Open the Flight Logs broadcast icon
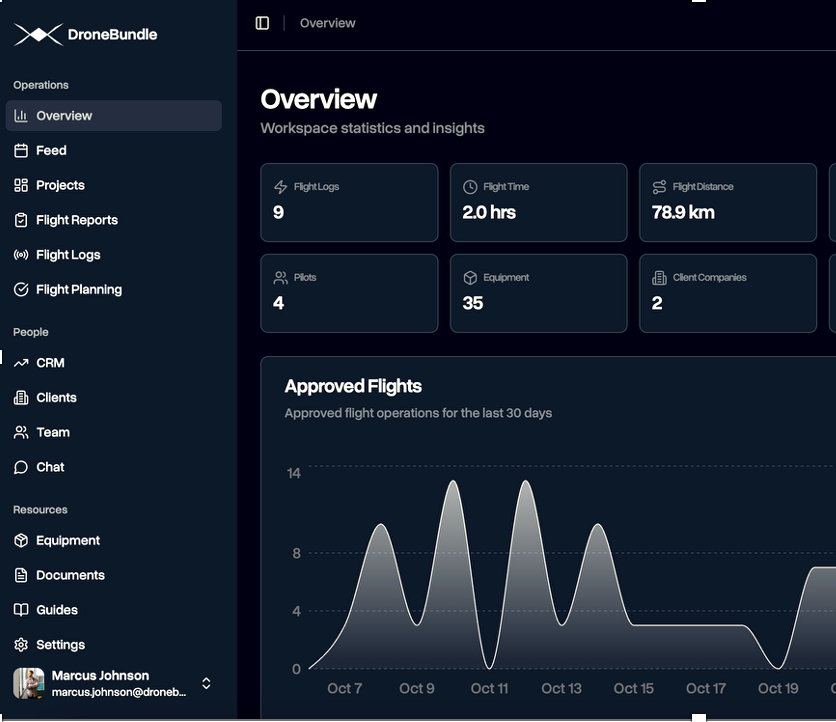Image resolution: width=836 pixels, height=722 pixels. pyautogui.click(x=21, y=254)
